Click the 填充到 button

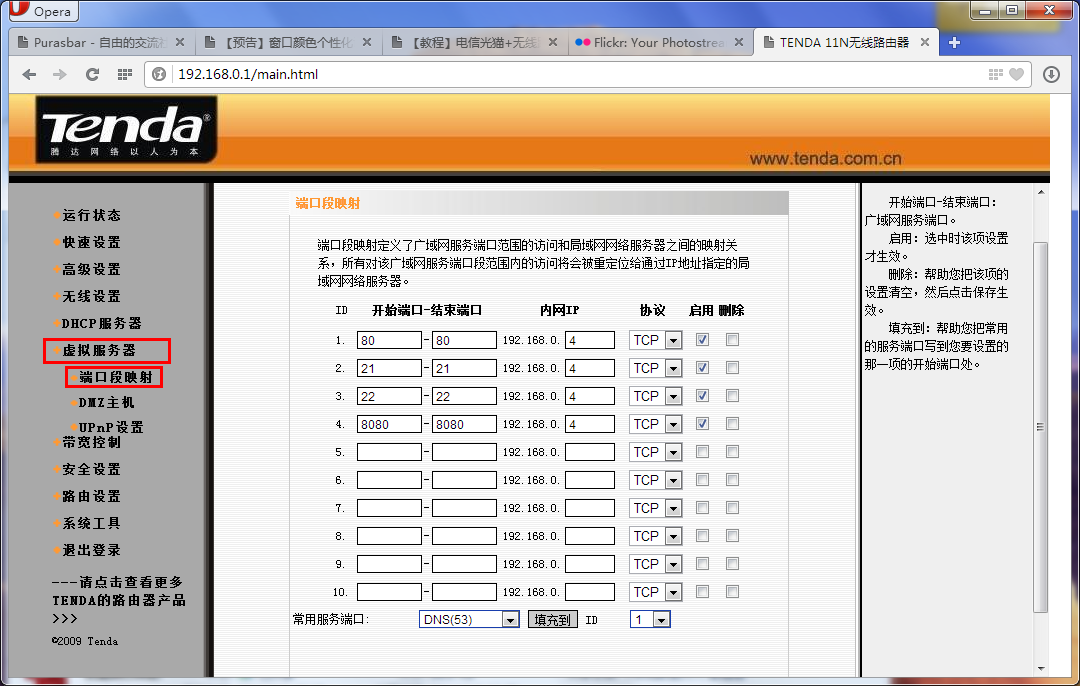(553, 620)
